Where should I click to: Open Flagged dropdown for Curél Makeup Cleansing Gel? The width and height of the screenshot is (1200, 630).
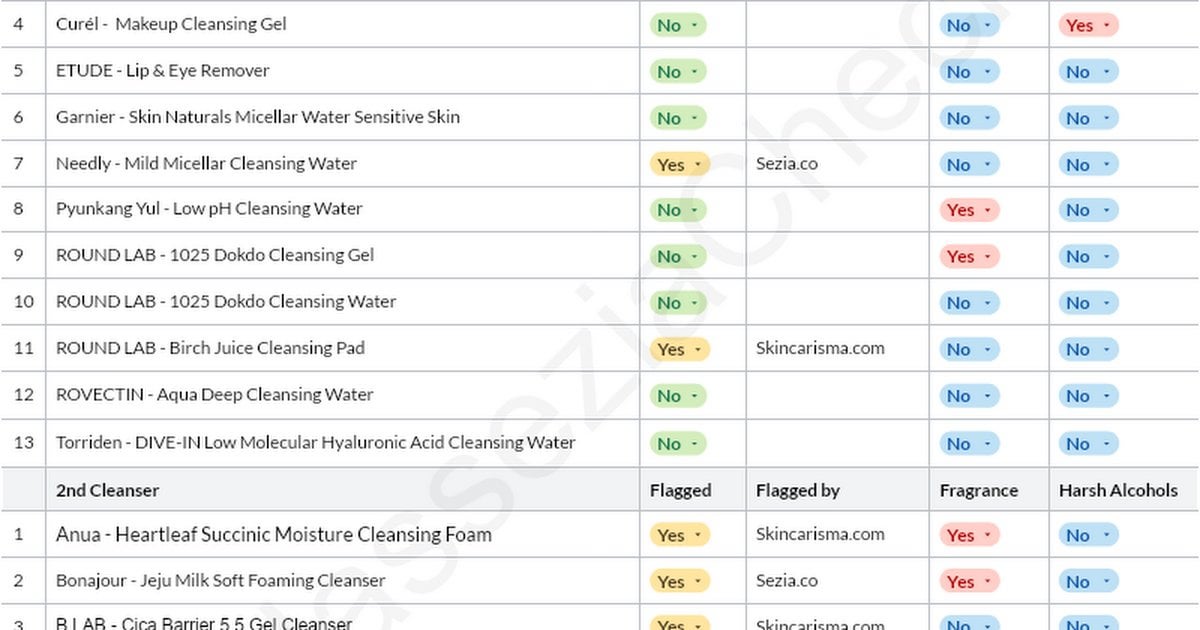pyautogui.click(x=678, y=25)
